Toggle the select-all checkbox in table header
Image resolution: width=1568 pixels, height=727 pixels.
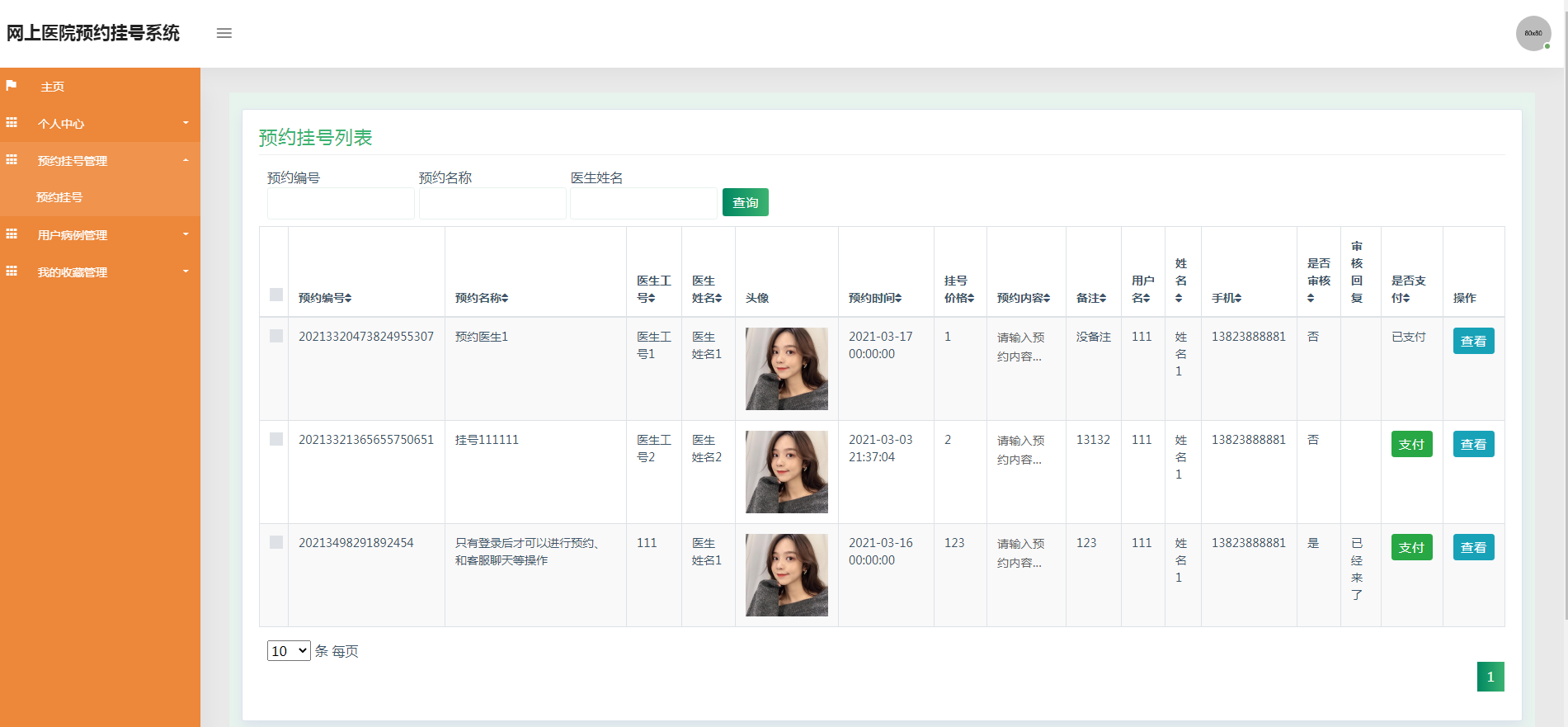[276, 295]
